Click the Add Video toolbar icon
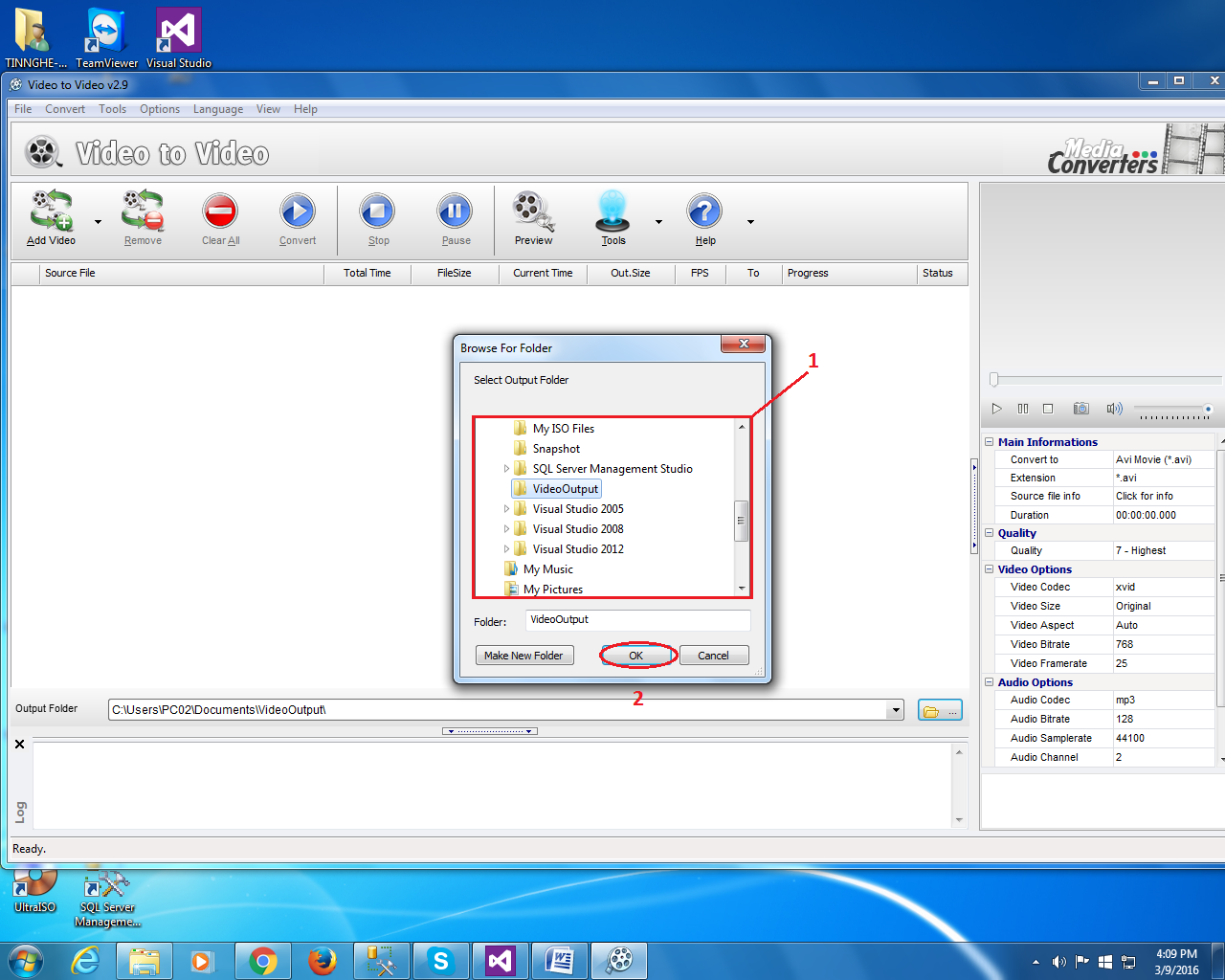Image resolution: width=1225 pixels, height=980 pixels. (x=51, y=212)
